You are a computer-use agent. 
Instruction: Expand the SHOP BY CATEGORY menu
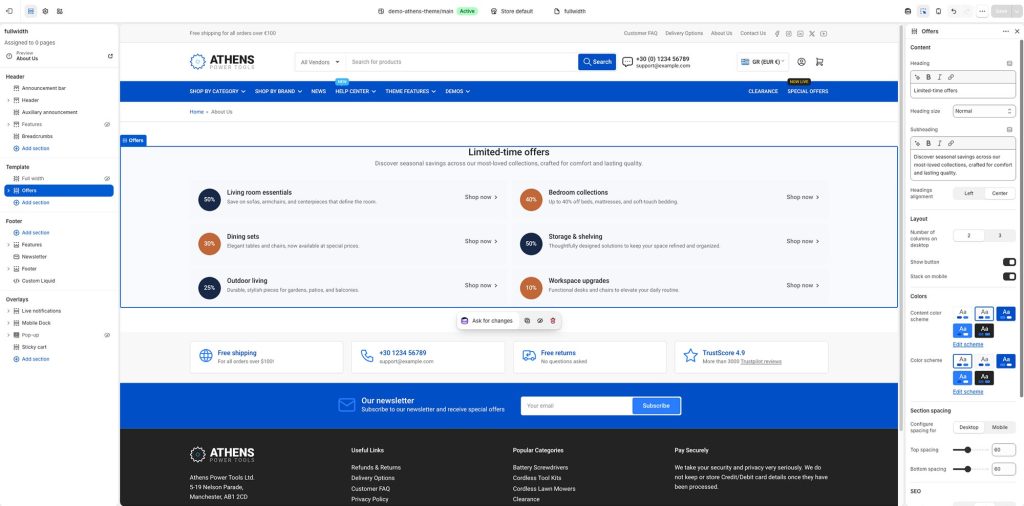(217, 91)
